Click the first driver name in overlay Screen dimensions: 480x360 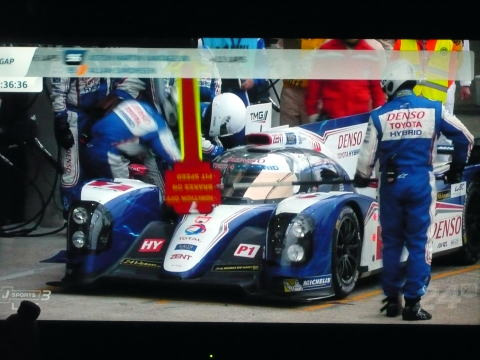pyautogui.click(x=138, y=58)
